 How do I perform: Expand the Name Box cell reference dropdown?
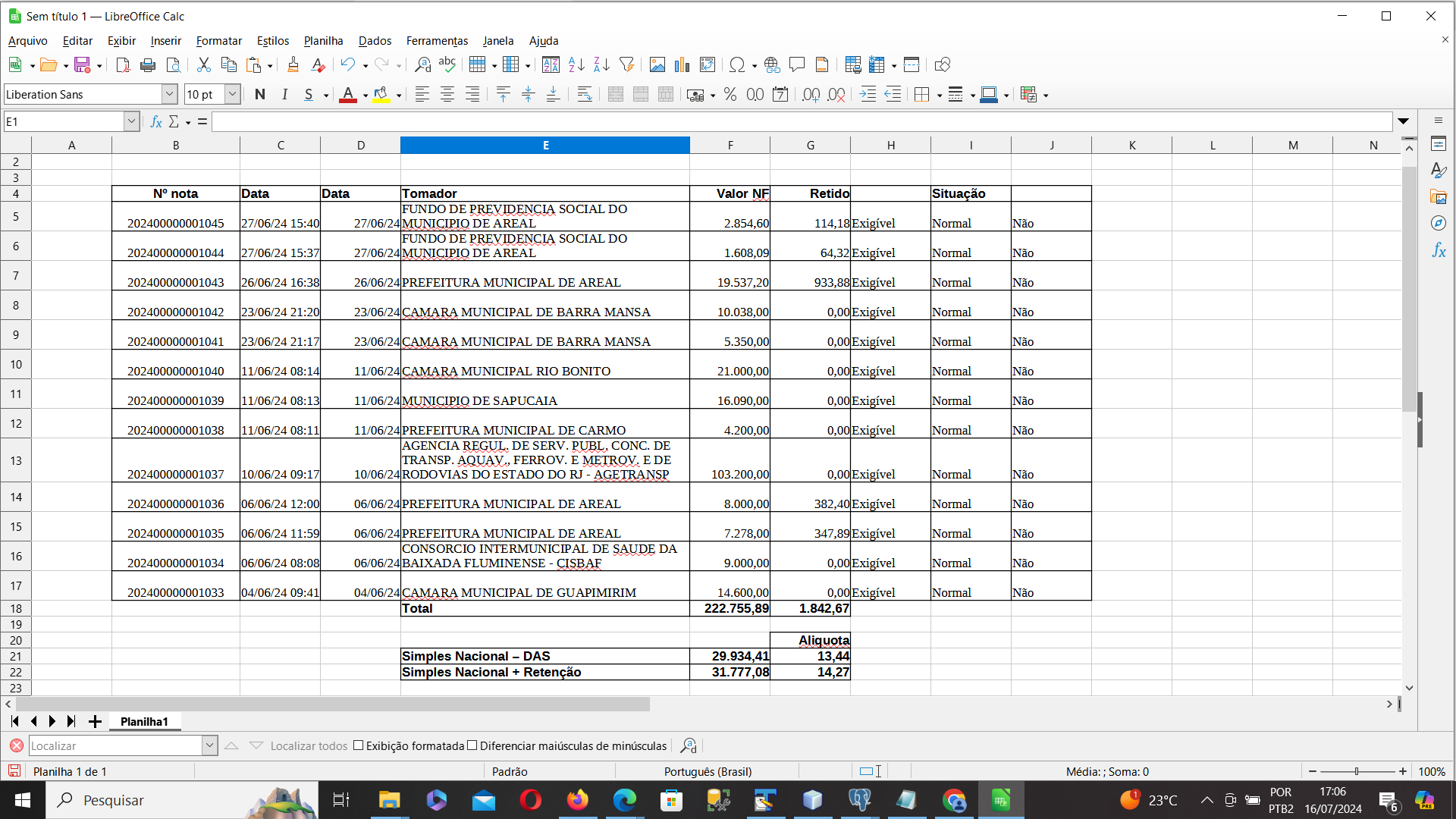pos(131,121)
